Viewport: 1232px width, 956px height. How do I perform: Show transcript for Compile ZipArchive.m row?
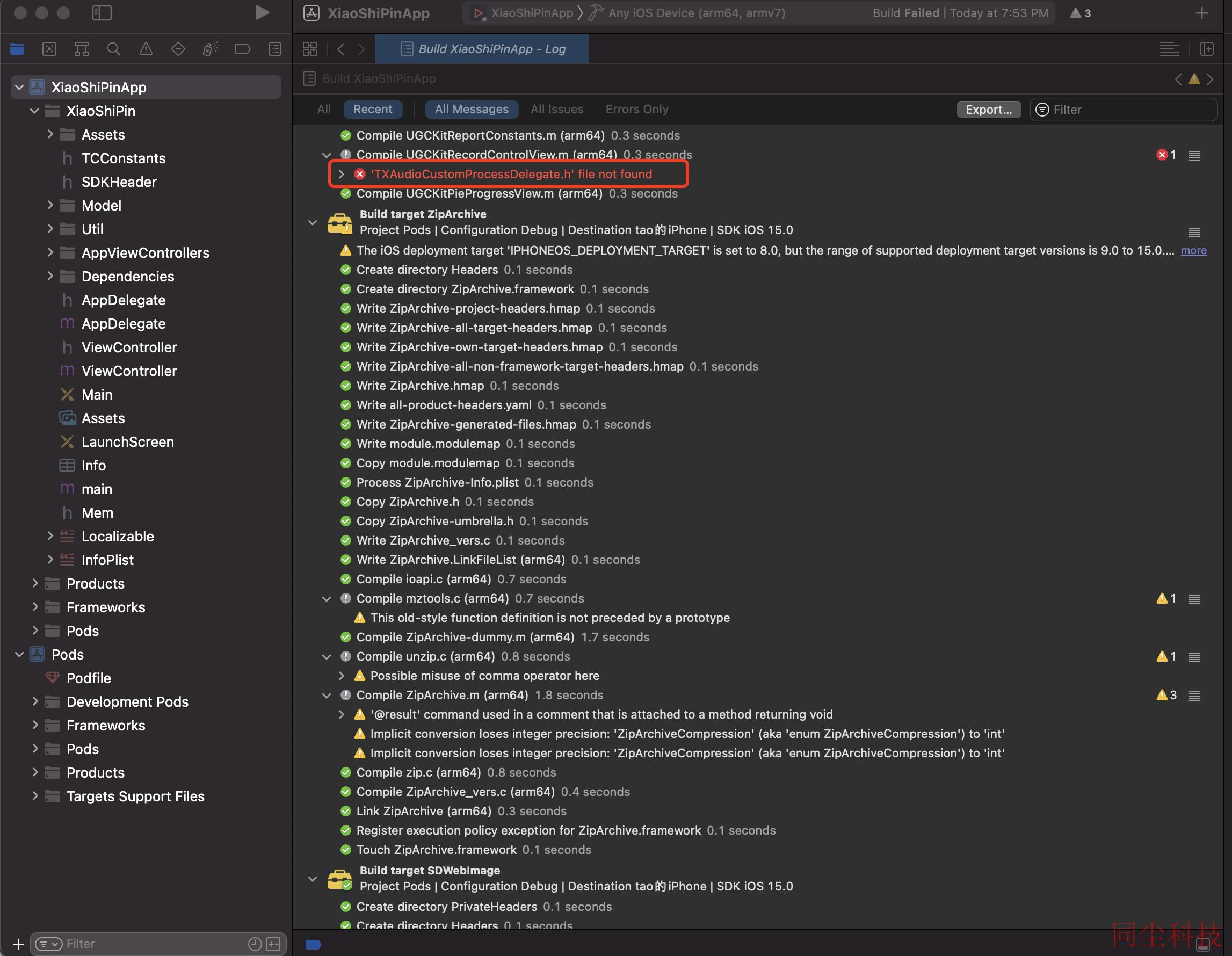1194,696
